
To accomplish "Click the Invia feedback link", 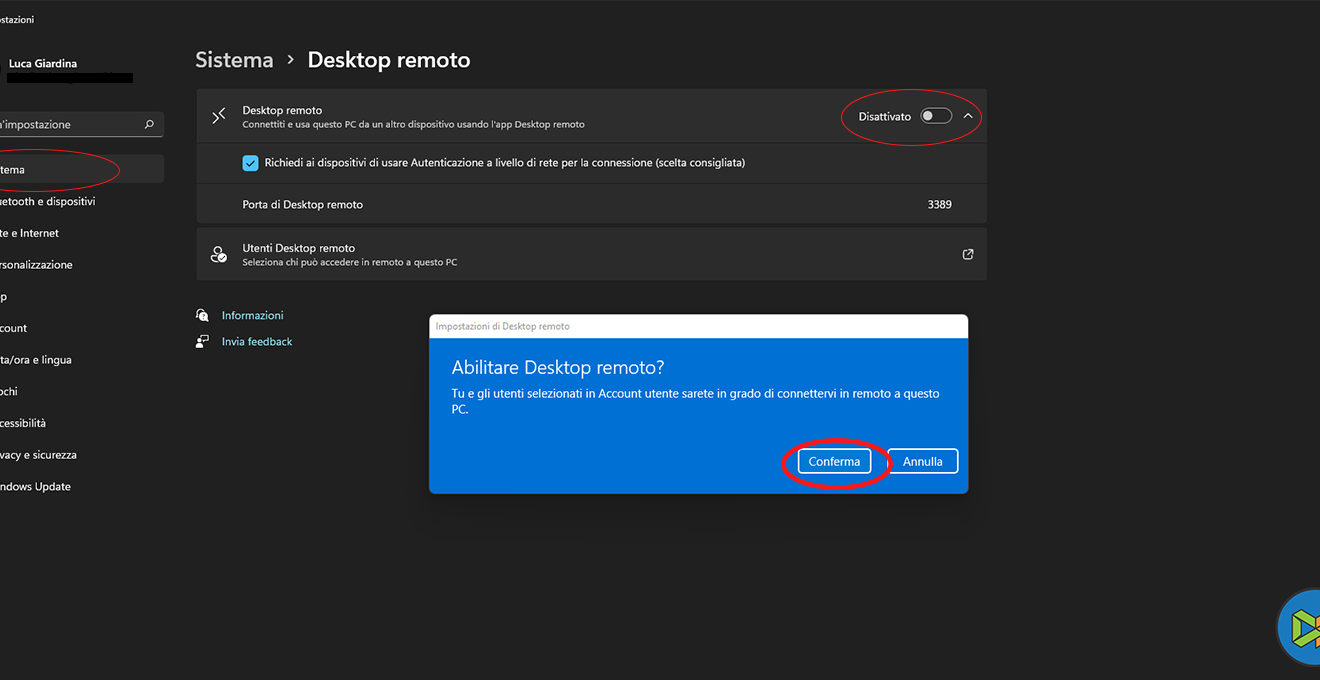I will (257, 341).
